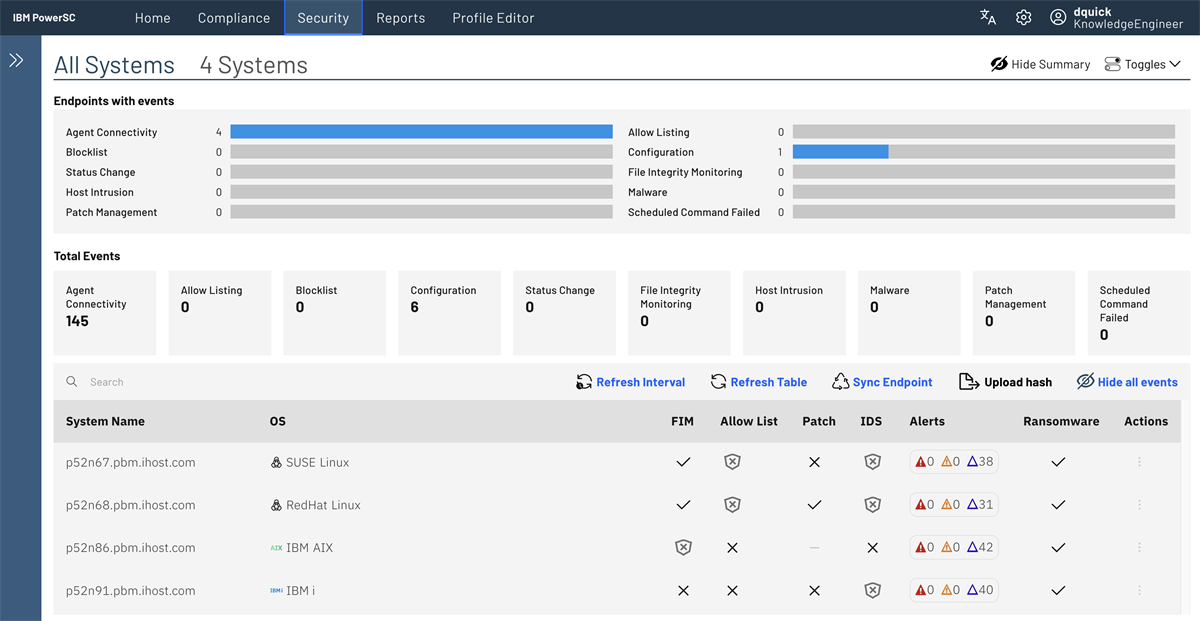The width and height of the screenshot is (1200, 621).
Task: Click the IDS shield icon for p52n68 row
Action: [x=872, y=504]
